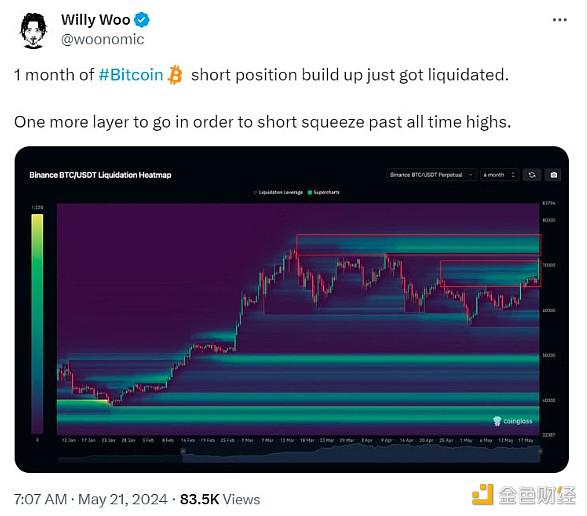Open the 6 month timeframe selector
Image resolution: width=587 pixels, height=516 pixels.
[499, 175]
